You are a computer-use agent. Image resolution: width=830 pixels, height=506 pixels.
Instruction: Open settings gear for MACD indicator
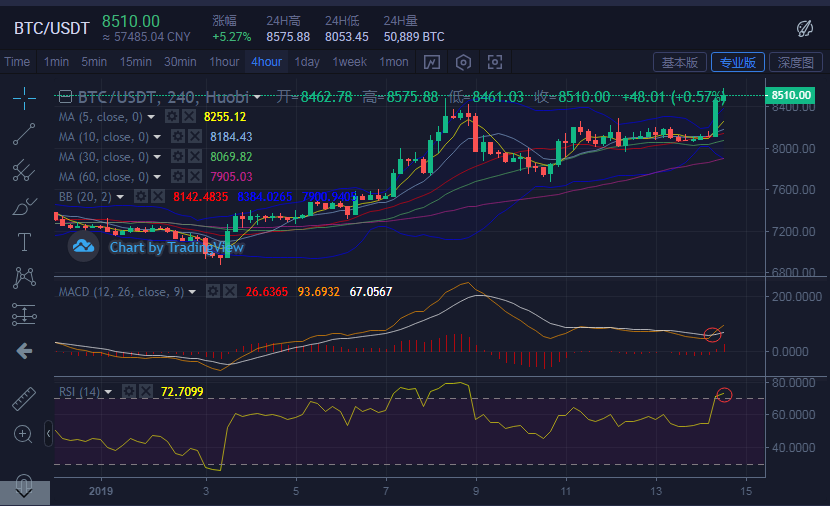click(213, 291)
